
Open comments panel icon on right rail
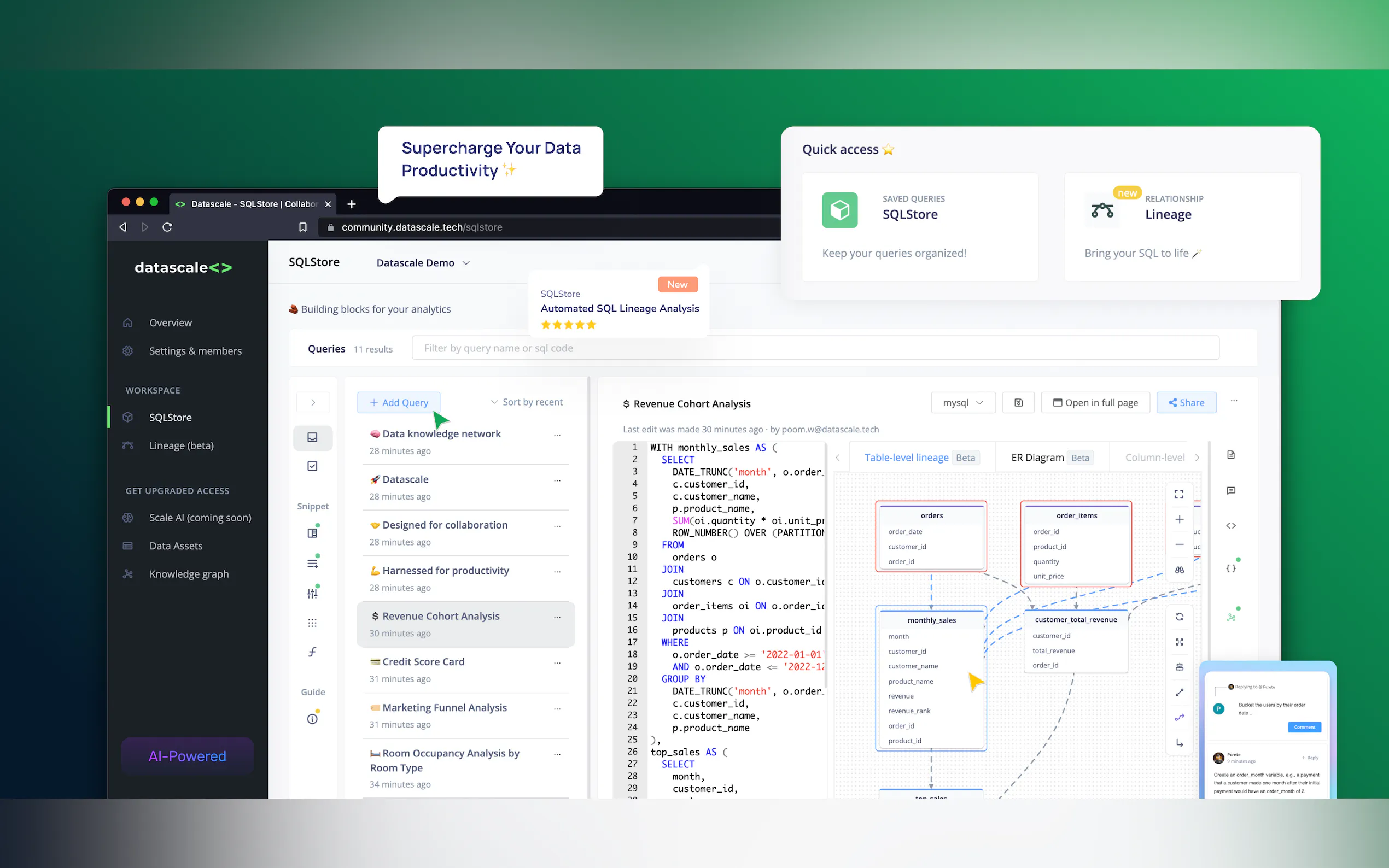[x=1230, y=491]
